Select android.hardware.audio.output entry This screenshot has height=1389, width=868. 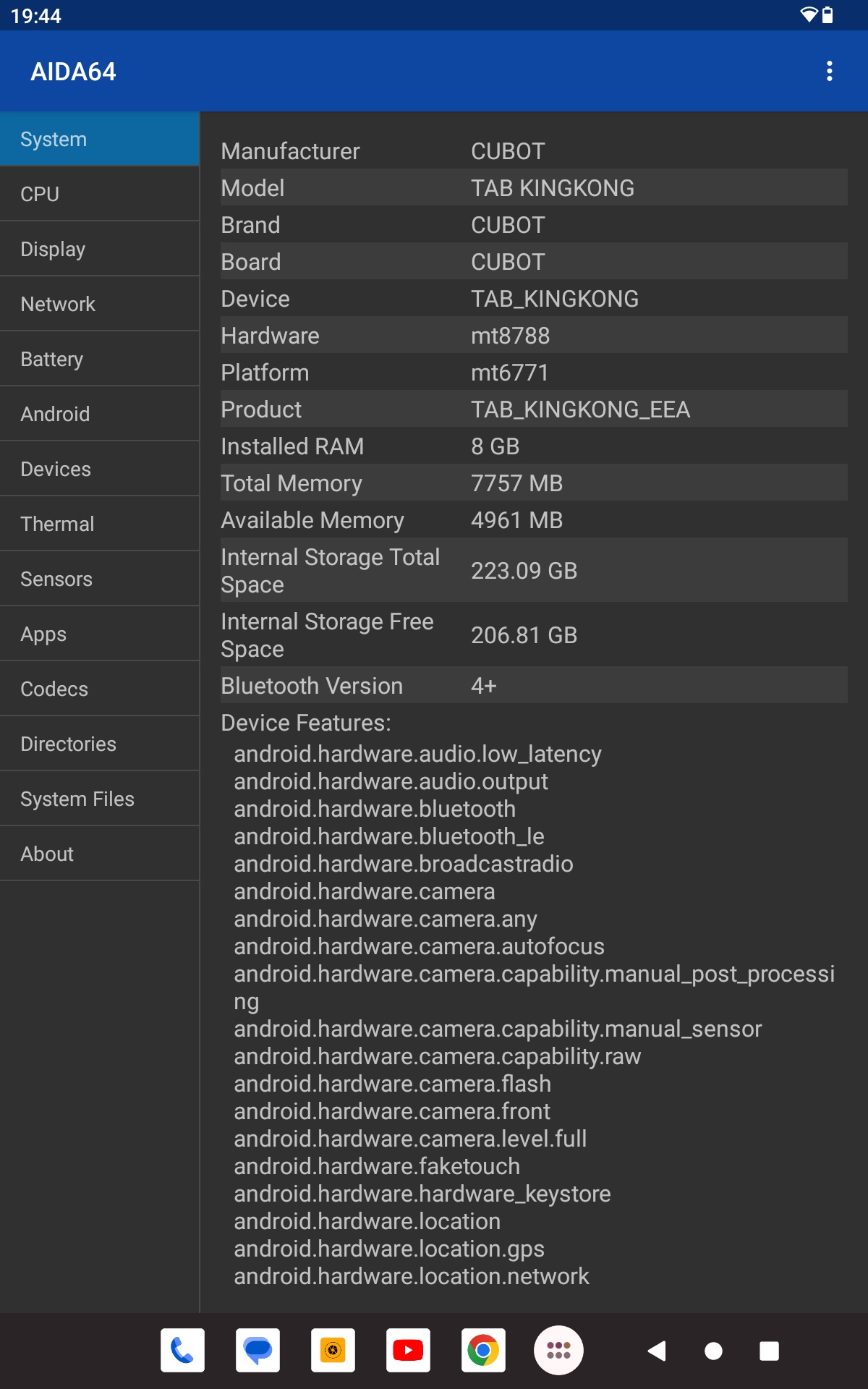point(391,781)
